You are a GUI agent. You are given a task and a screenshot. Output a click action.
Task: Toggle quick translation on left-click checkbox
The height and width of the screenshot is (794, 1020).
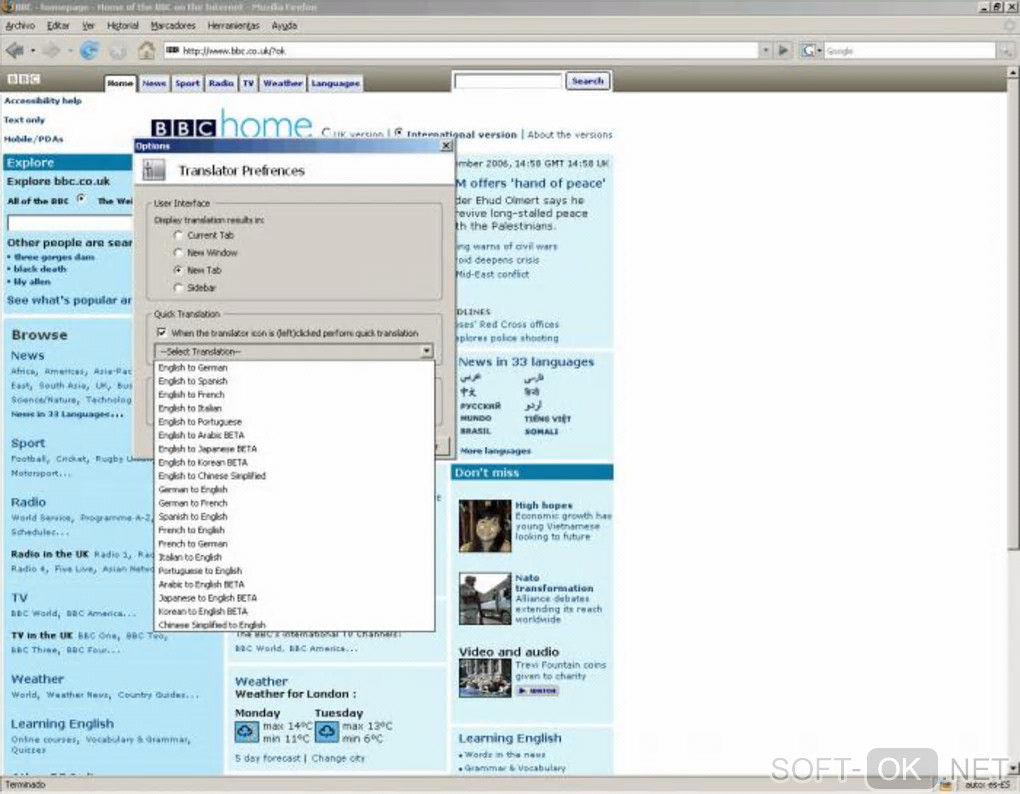point(161,332)
